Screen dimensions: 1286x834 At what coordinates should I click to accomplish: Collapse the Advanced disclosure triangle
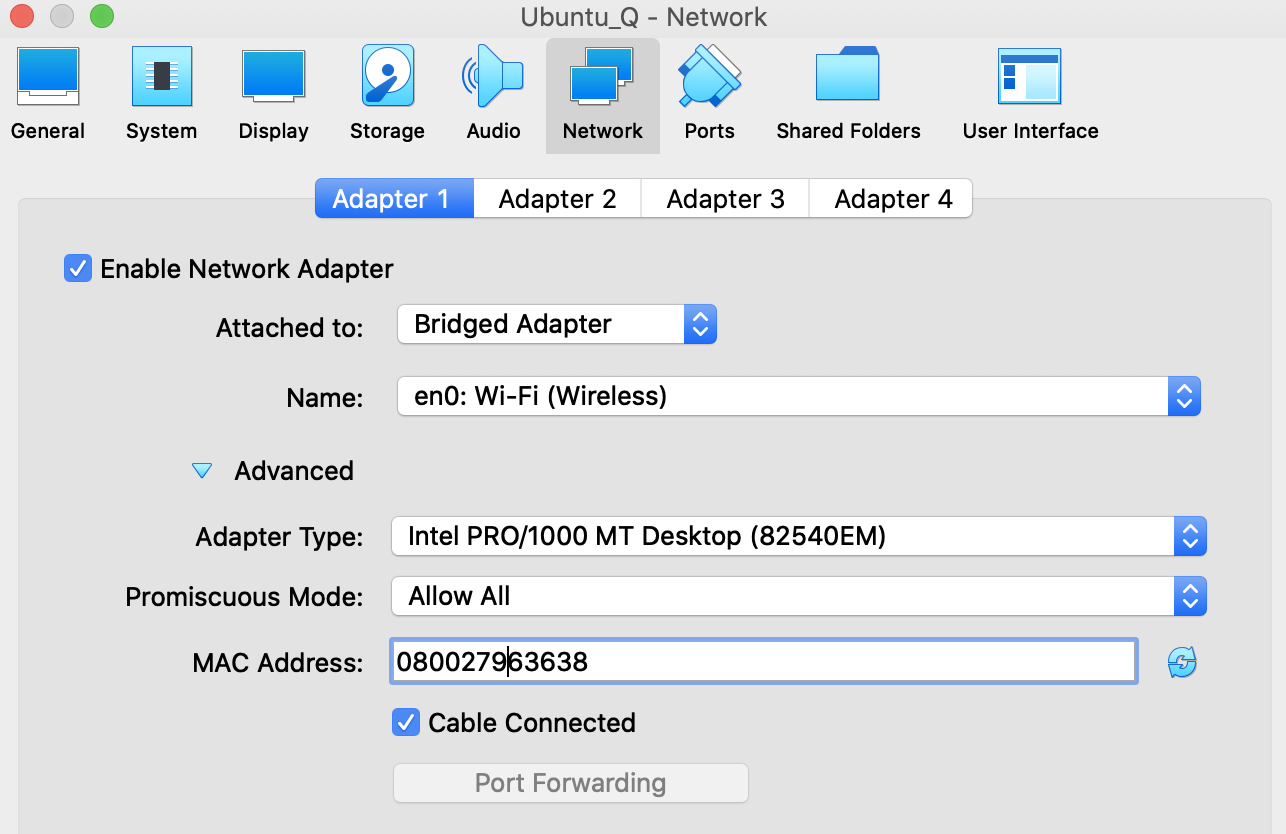[202, 471]
